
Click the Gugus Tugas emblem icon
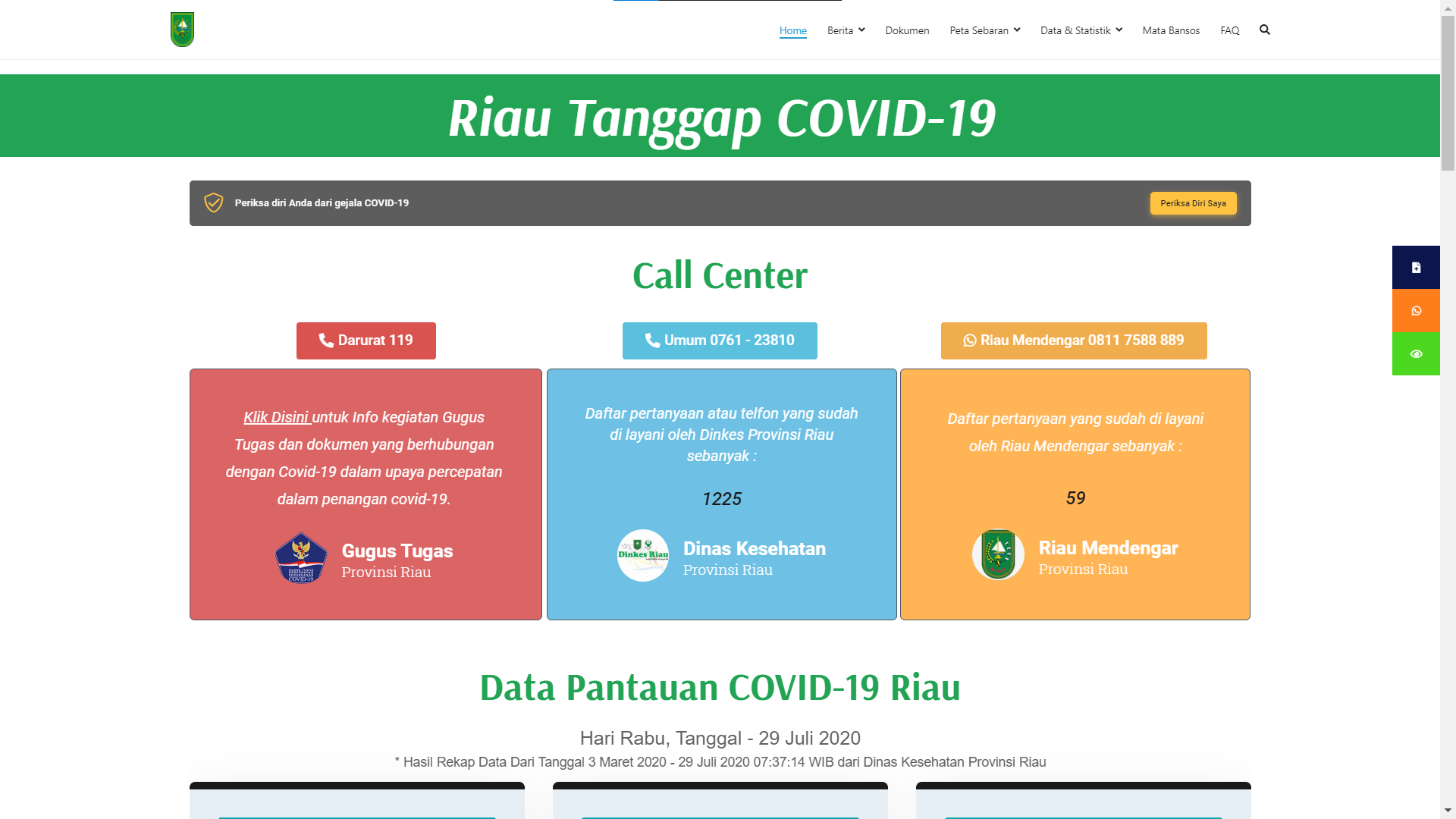coord(301,558)
